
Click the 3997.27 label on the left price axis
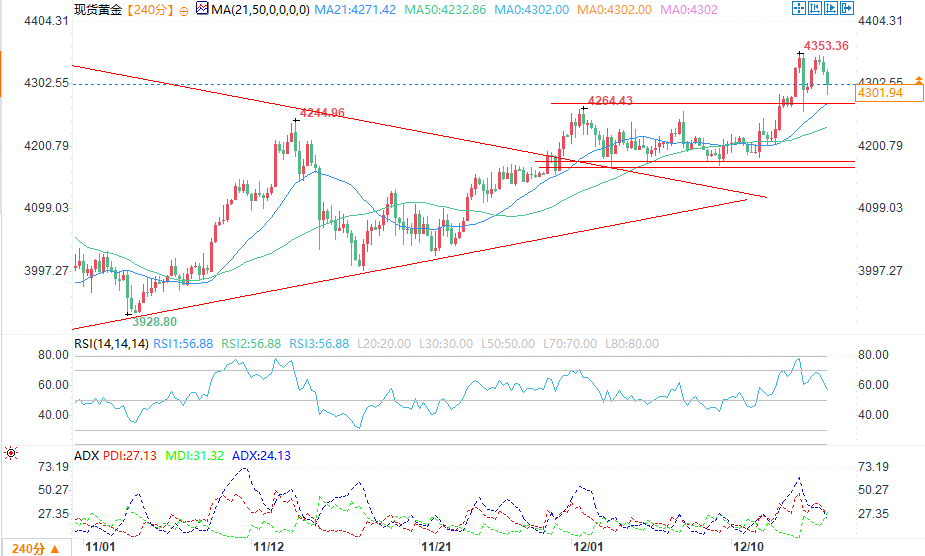pos(46,270)
